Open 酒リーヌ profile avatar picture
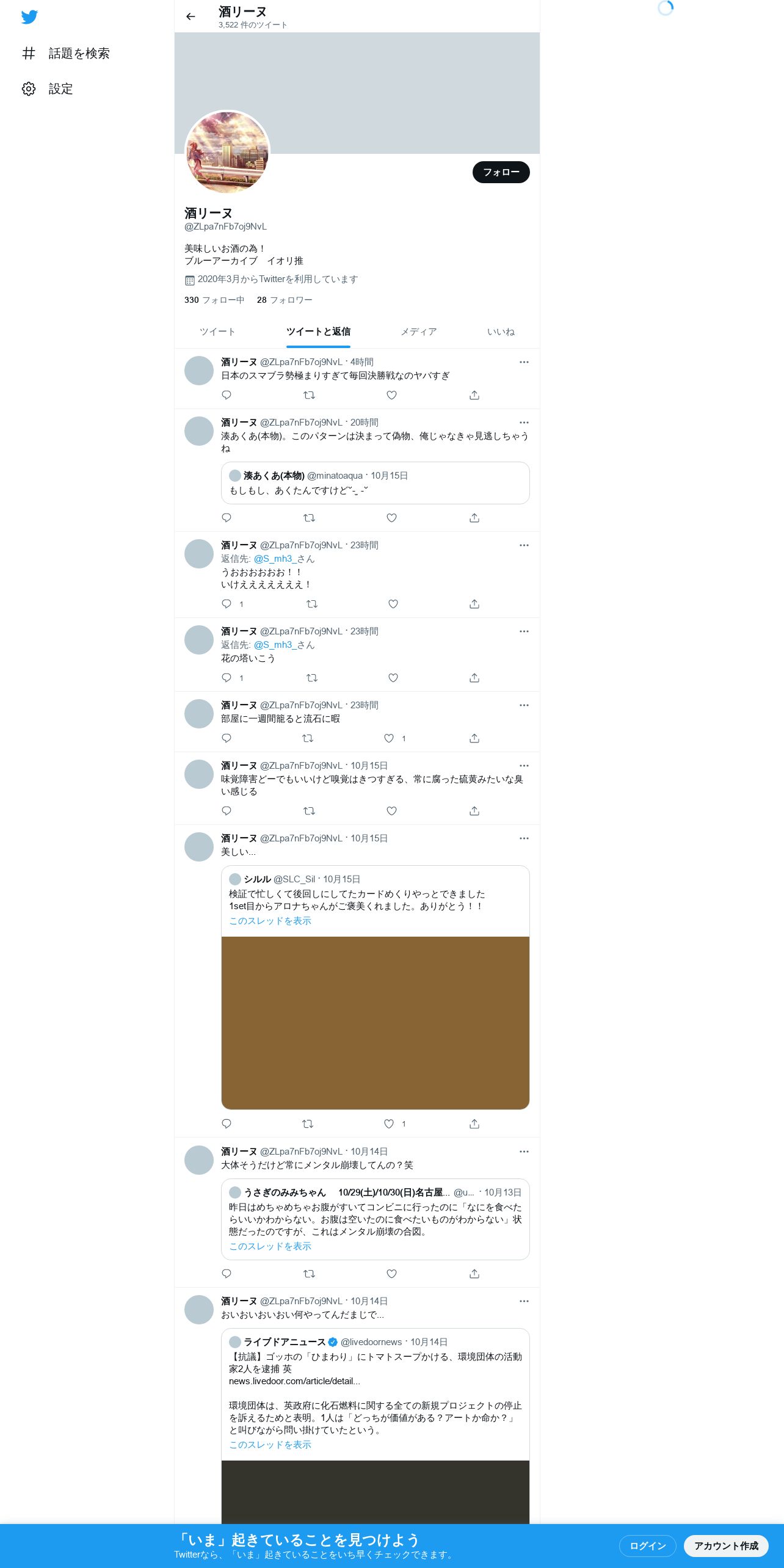The height and width of the screenshot is (1568, 784). (x=227, y=153)
